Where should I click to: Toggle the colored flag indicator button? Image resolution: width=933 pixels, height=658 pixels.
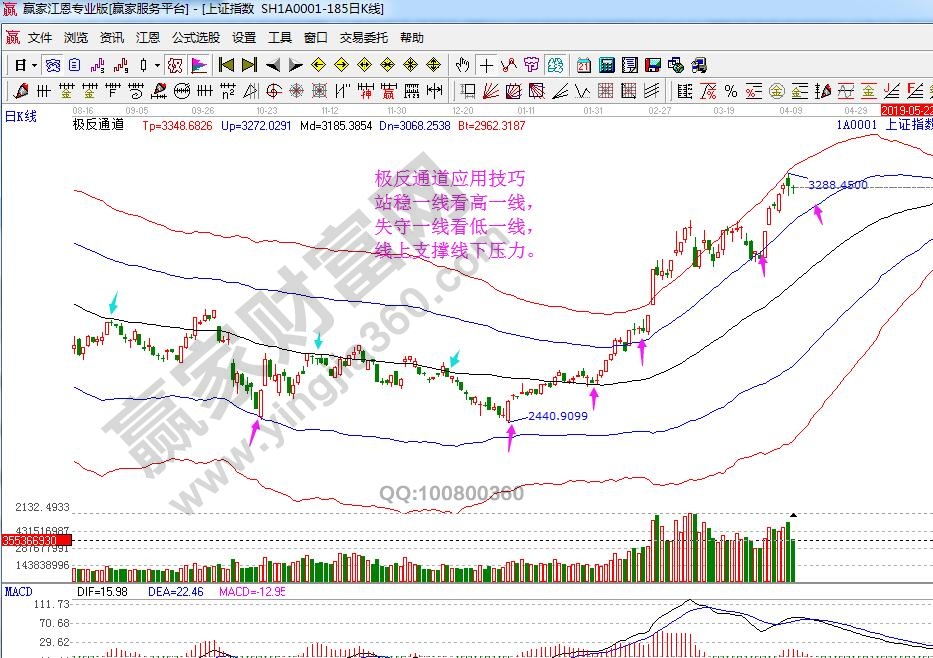[199, 65]
